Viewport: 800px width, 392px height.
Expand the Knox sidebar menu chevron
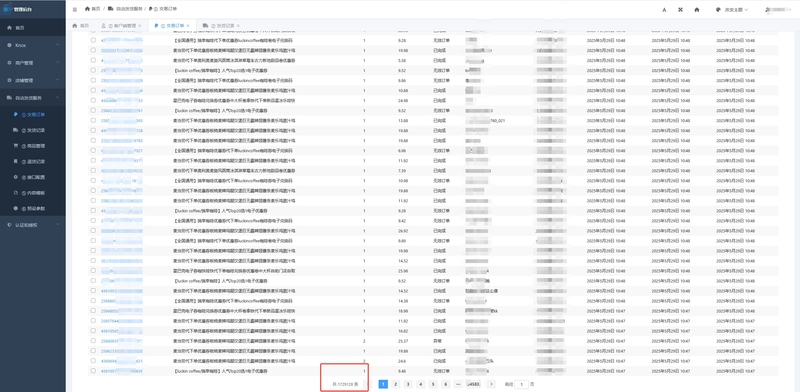[x=58, y=45]
